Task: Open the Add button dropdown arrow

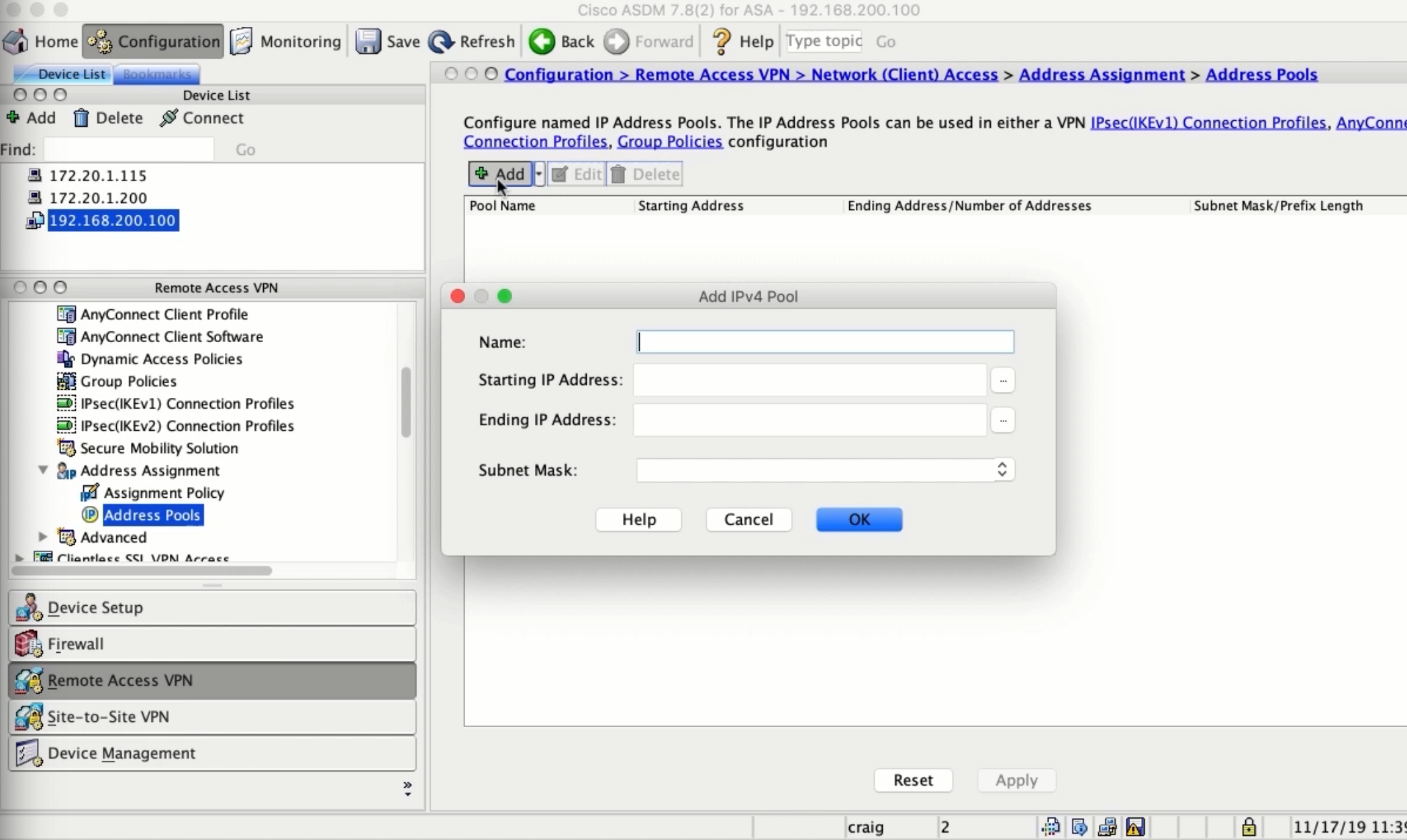Action: (538, 174)
